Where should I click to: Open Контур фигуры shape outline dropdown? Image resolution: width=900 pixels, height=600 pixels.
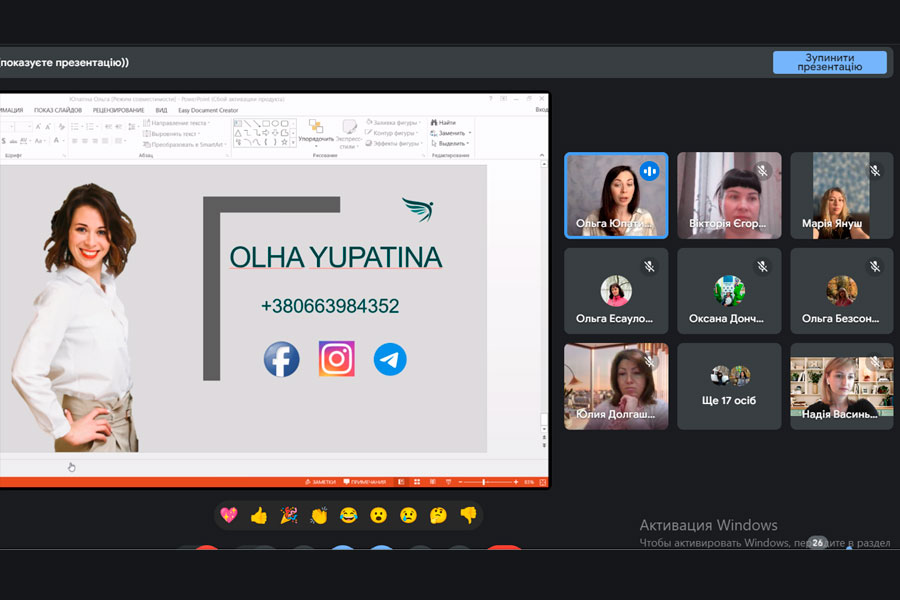[392, 133]
